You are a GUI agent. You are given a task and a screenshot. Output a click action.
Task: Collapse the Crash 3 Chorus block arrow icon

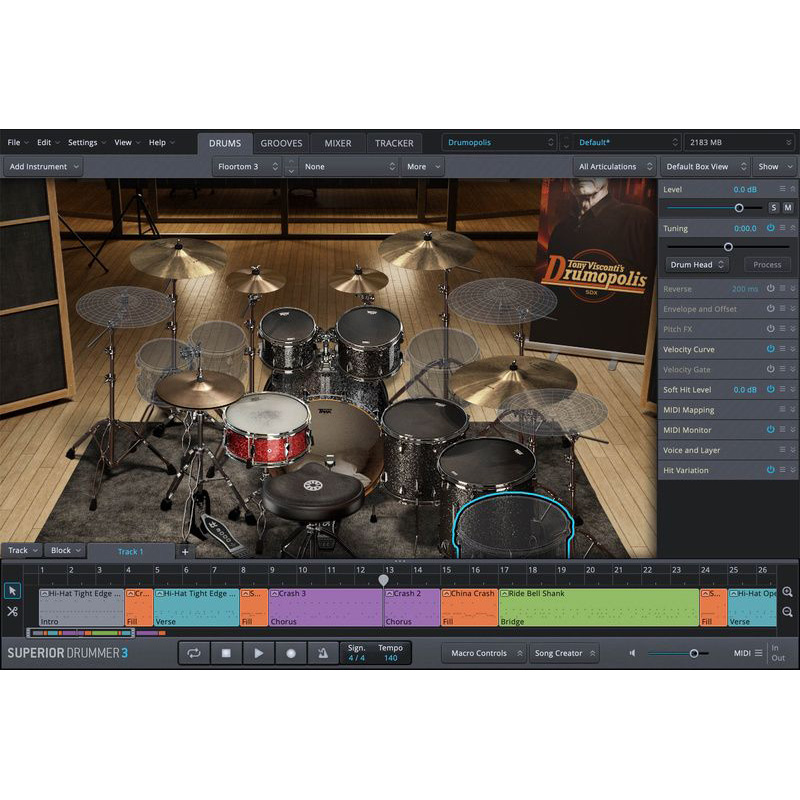(x=274, y=593)
